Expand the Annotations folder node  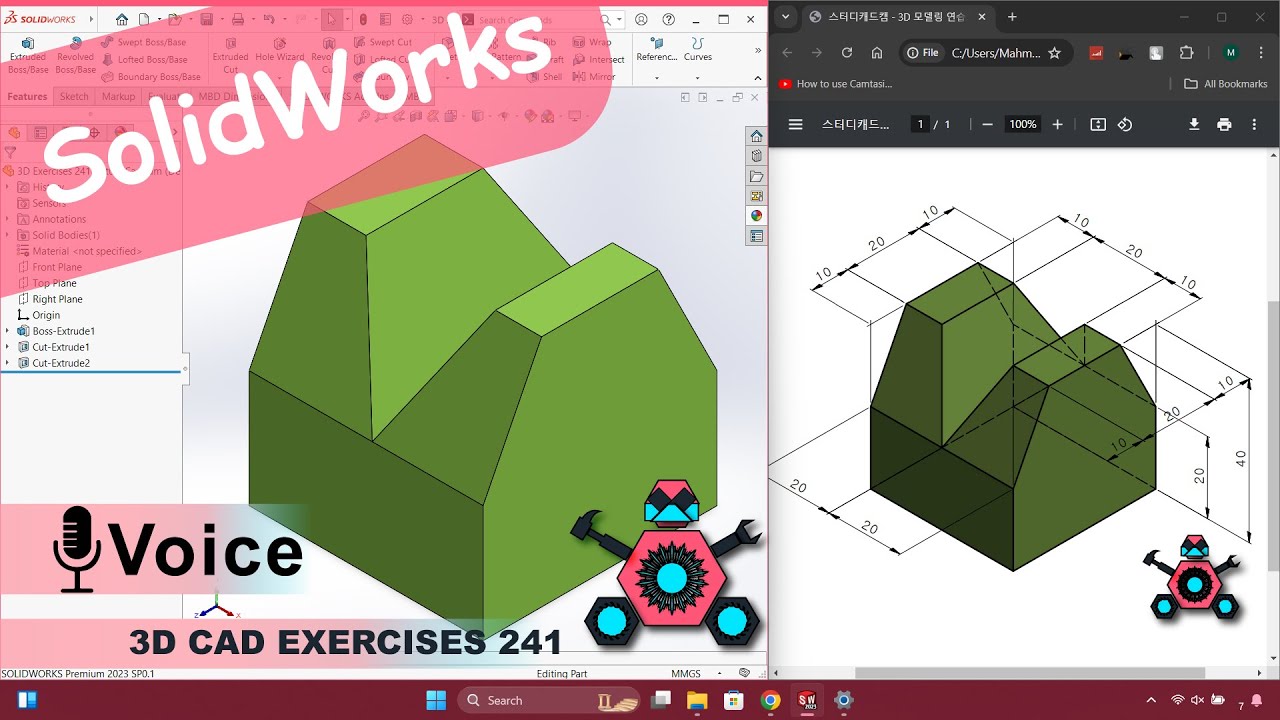(x=8, y=219)
